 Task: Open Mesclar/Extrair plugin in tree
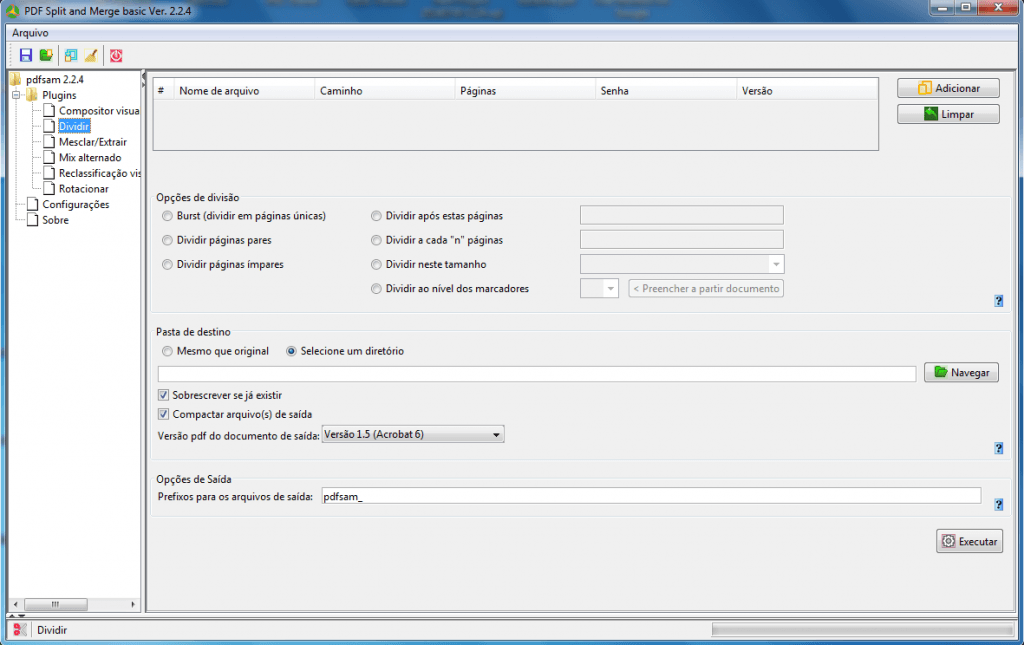(x=93, y=142)
